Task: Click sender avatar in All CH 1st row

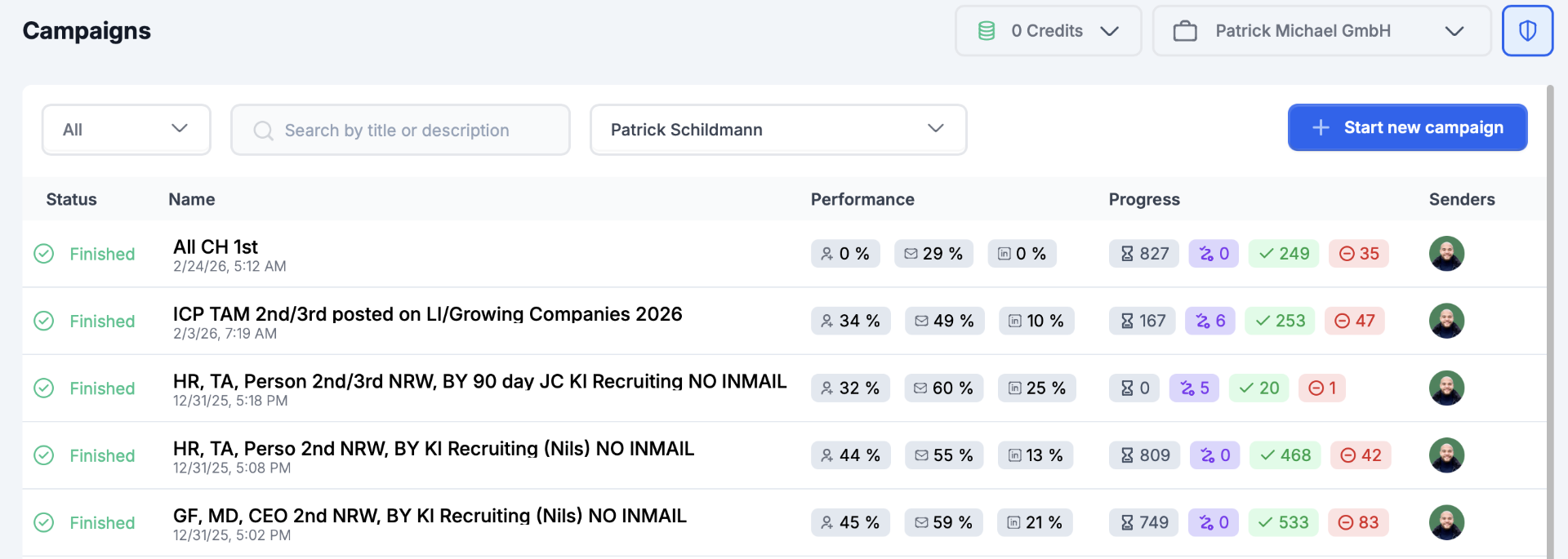Action: 1446,254
